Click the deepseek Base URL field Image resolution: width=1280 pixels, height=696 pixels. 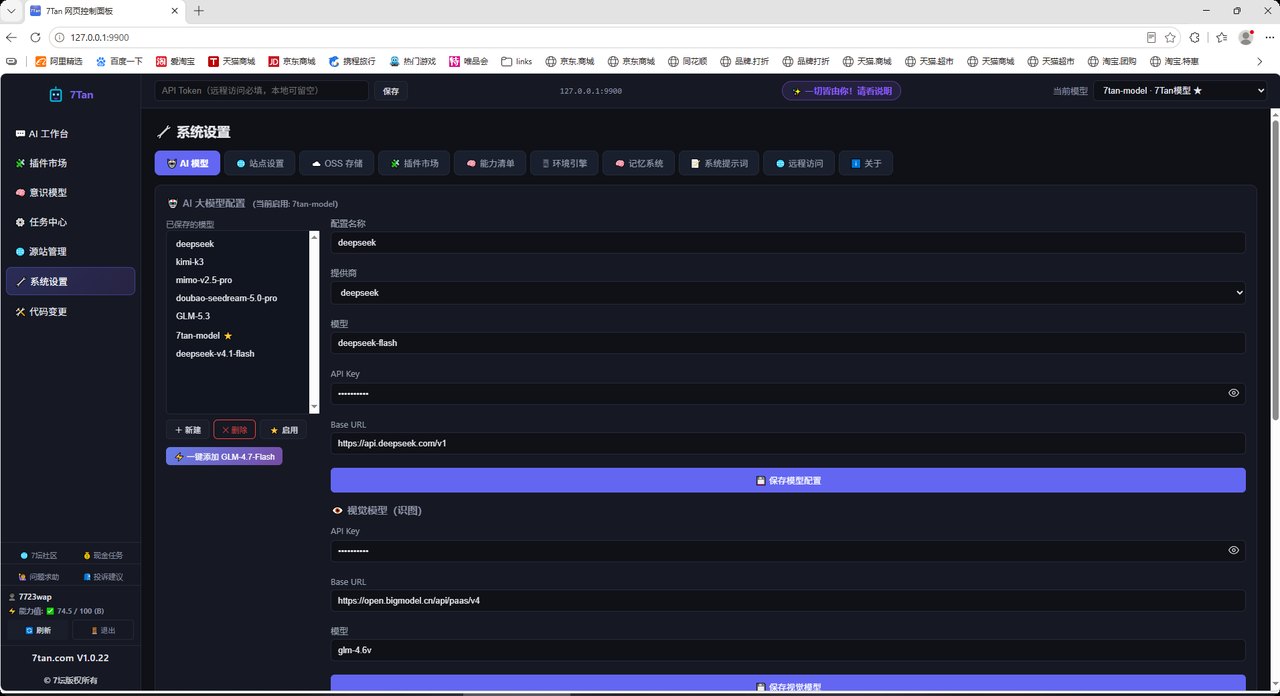(x=788, y=443)
